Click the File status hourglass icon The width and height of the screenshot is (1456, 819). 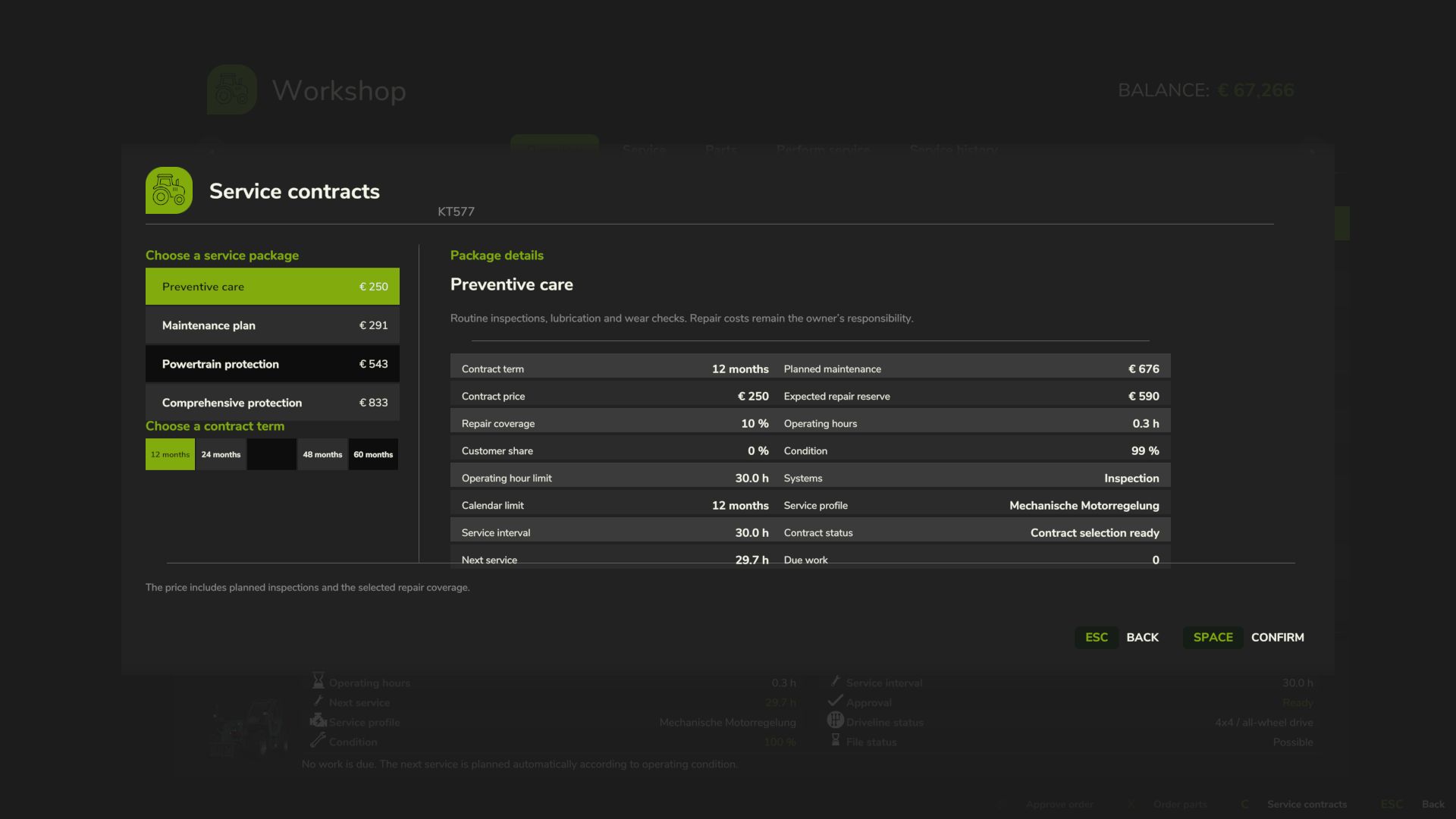tap(835, 740)
